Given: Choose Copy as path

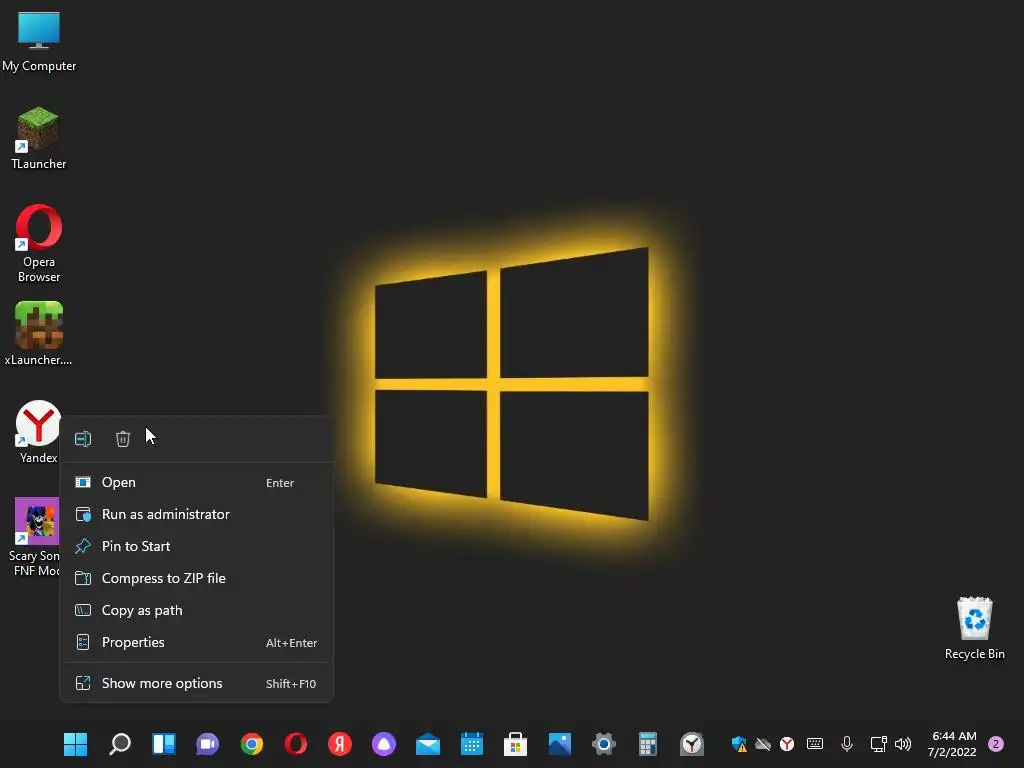Looking at the screenshot, I should click(196, 611).
